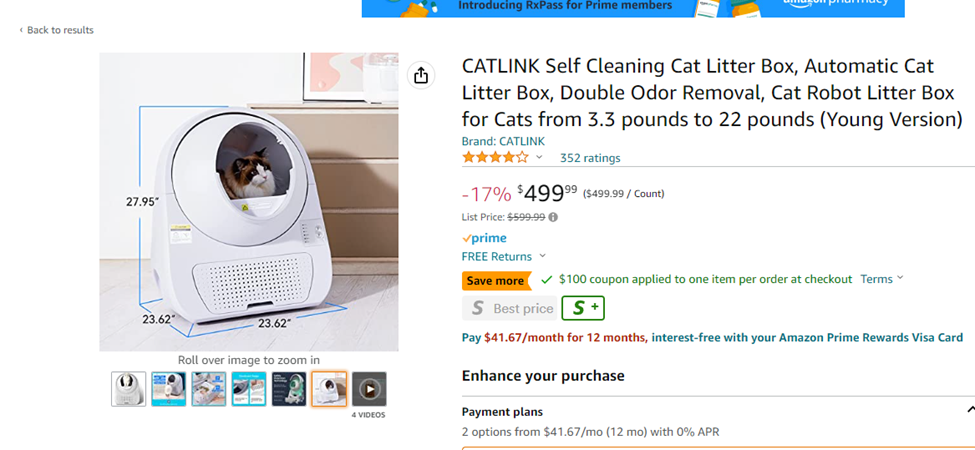975x450 pixels.
Task: Open the Brand: CATLINK link
Action: click(x=503, y=142)
